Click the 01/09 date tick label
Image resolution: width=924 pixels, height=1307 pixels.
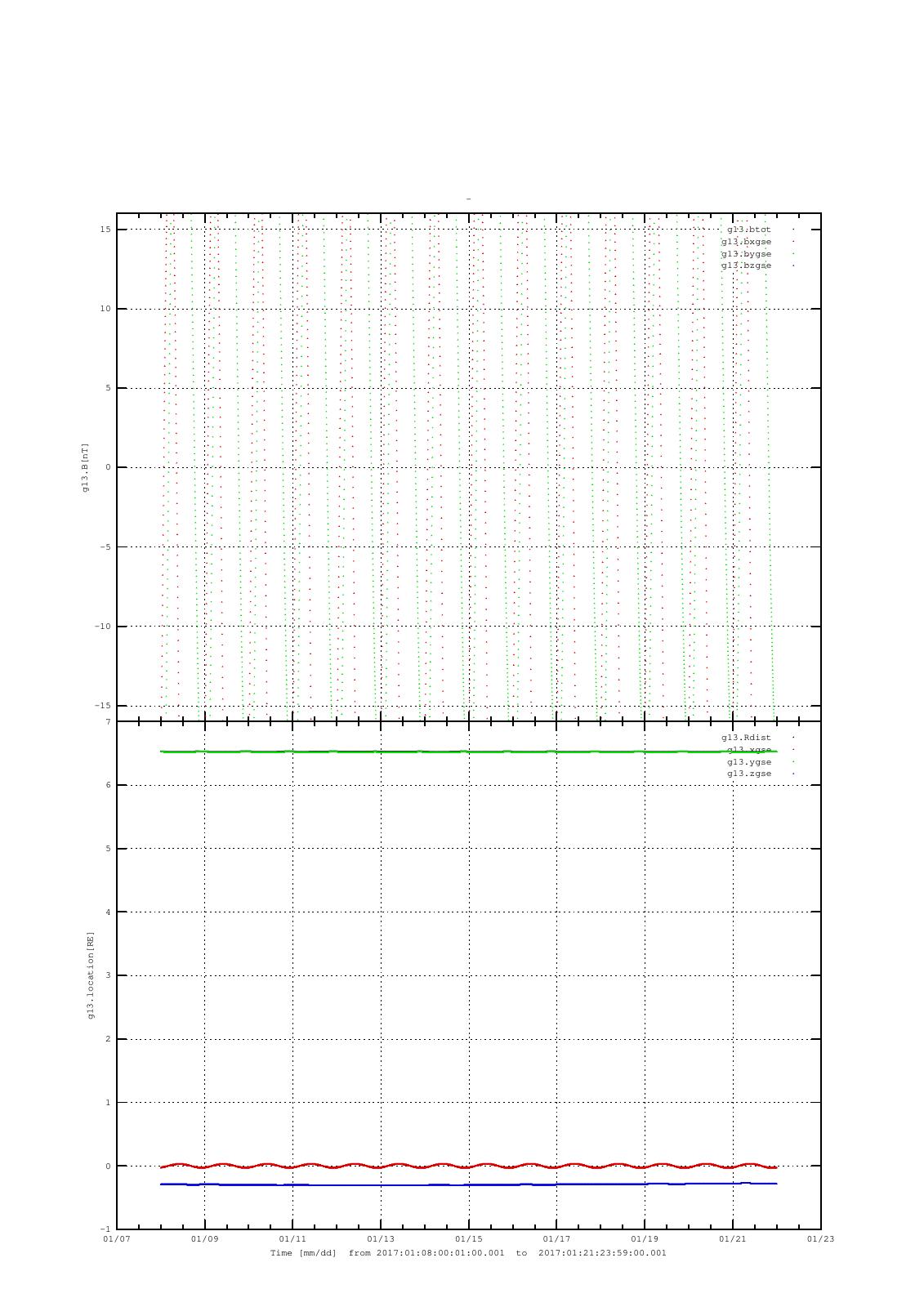(204, 1238)
